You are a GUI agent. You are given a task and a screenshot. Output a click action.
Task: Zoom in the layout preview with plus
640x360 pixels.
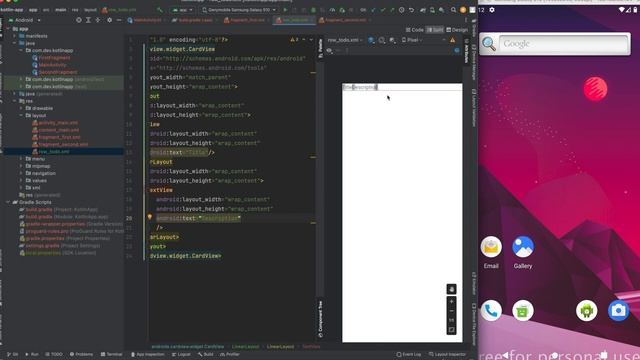point(451,301)
